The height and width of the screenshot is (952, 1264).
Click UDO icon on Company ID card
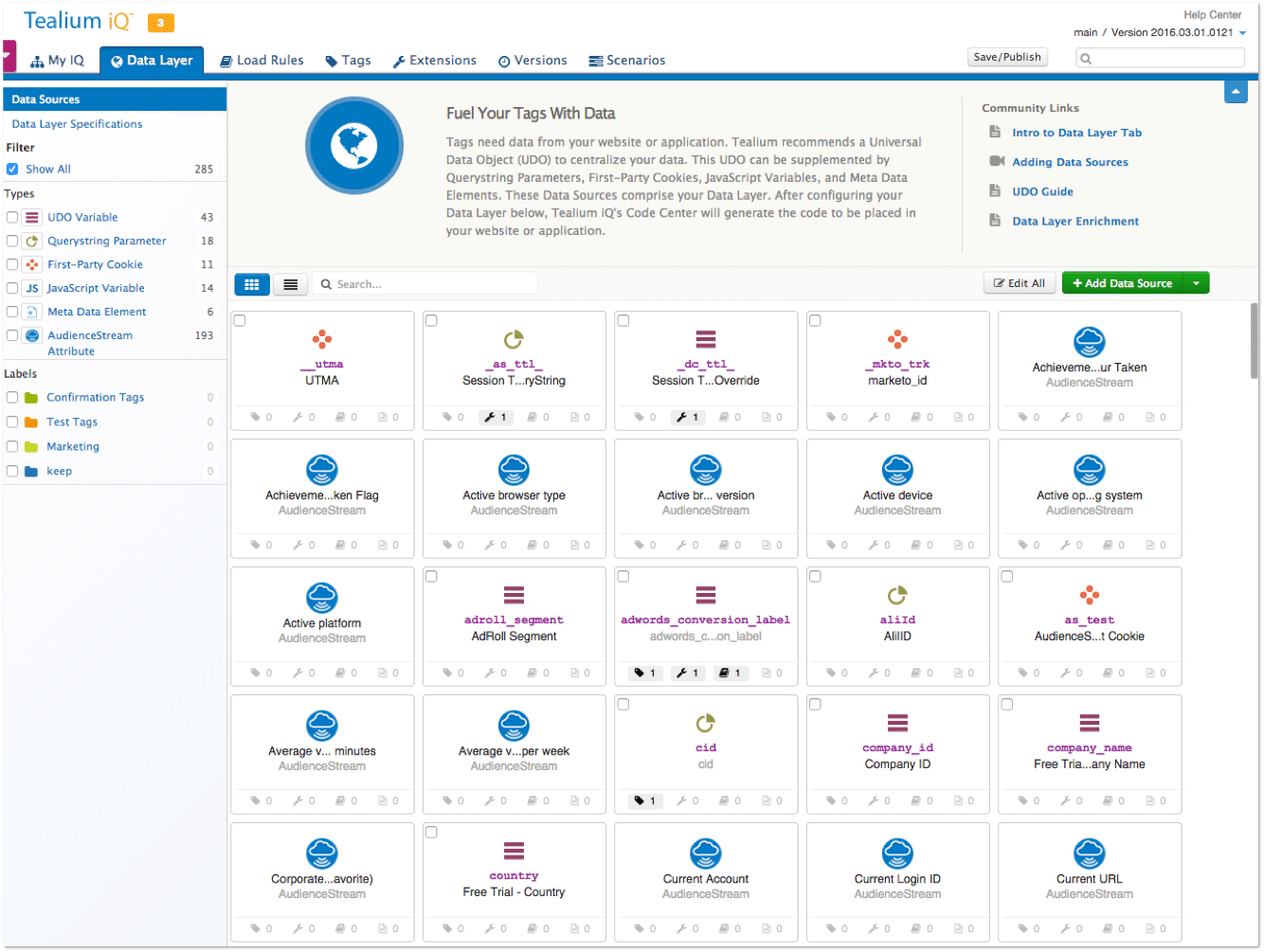897,723
